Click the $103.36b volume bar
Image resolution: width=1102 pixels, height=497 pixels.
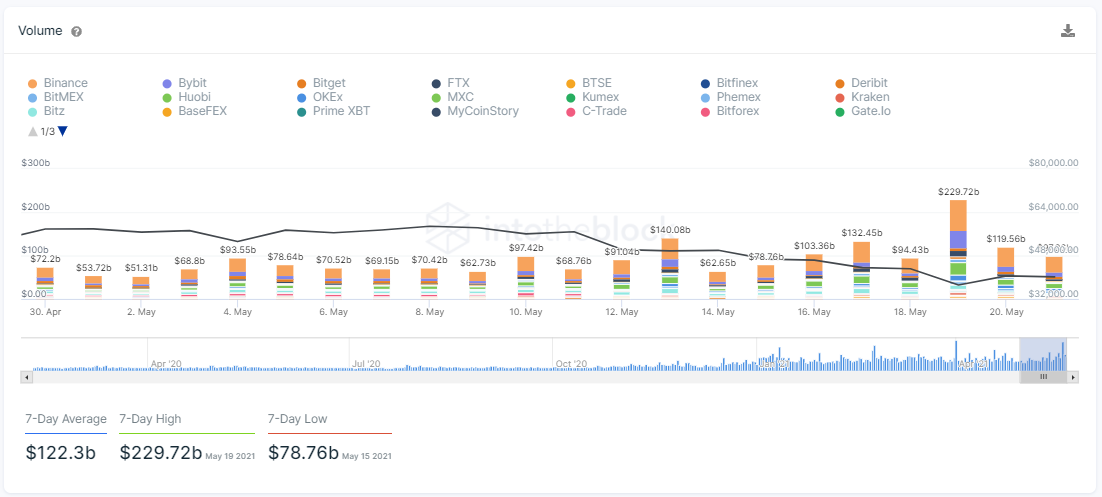pyautogui.click(x=814, y=277)
